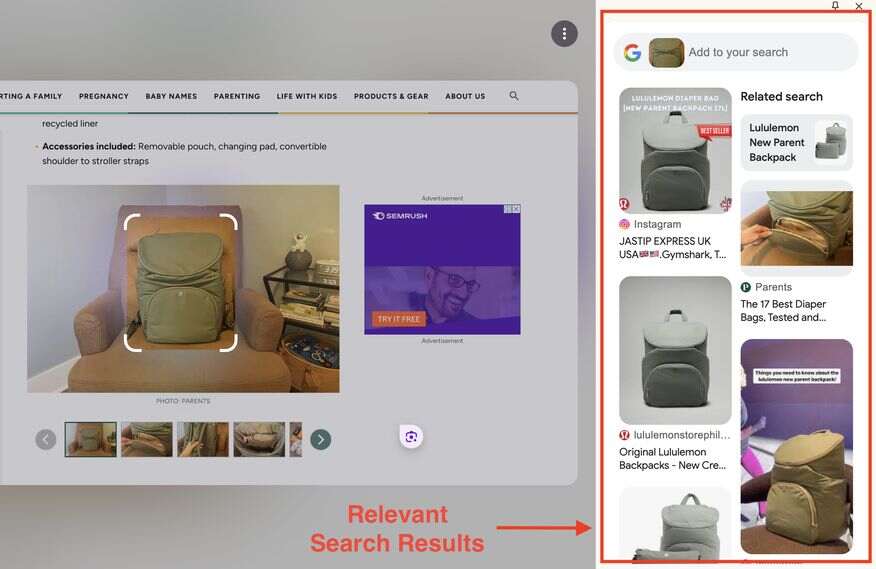The height and width of the screenshot is (569, 876).
Task: Open the JASTIP EXPRESS UK Instagram result
Action: pos(673,248)
